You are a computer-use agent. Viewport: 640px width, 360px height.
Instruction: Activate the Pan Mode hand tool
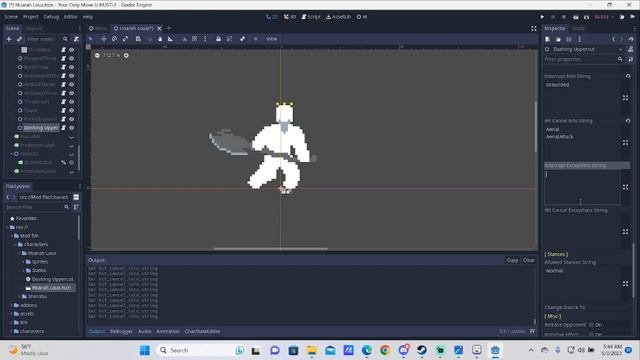tap(160, 39)
